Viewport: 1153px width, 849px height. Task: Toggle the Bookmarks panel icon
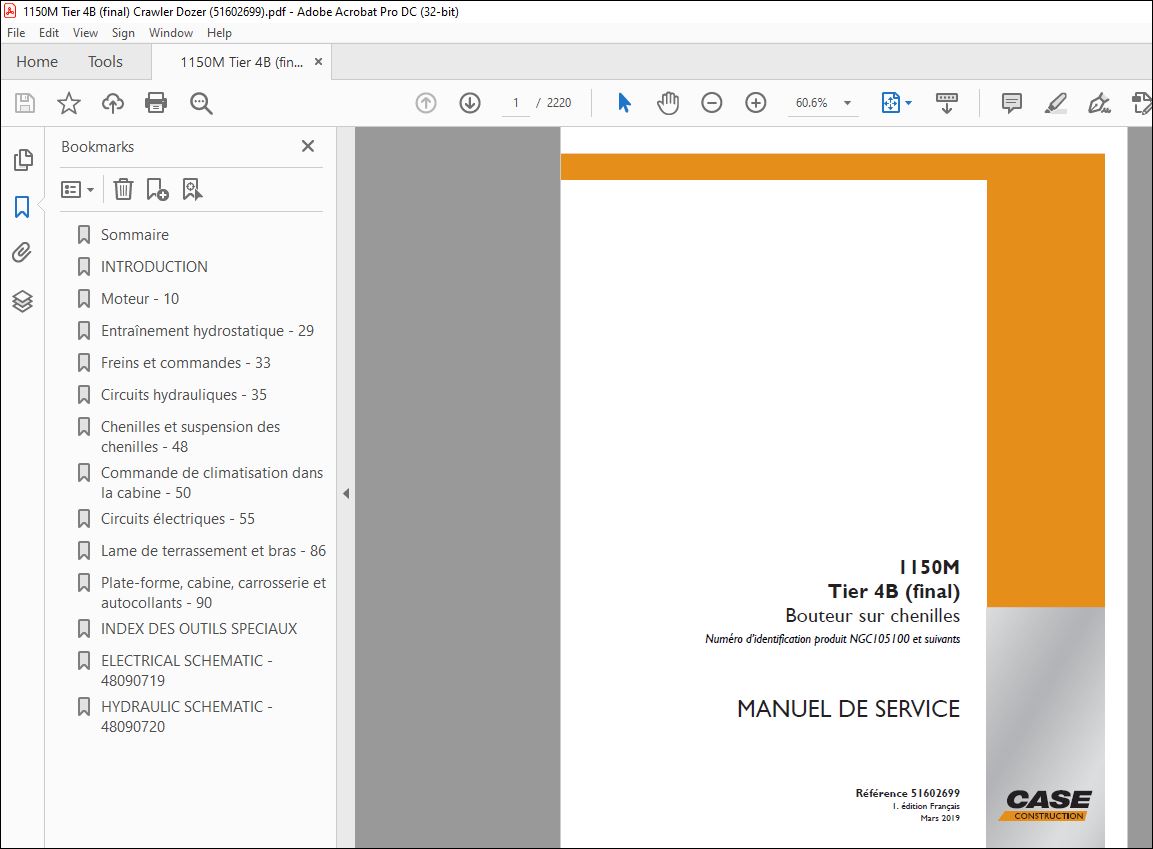pyautogui.click(x=22, y=207)
